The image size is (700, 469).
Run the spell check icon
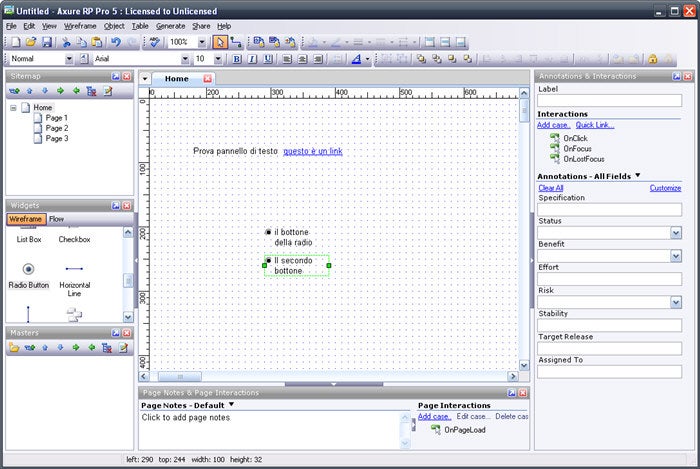[154, 42]
